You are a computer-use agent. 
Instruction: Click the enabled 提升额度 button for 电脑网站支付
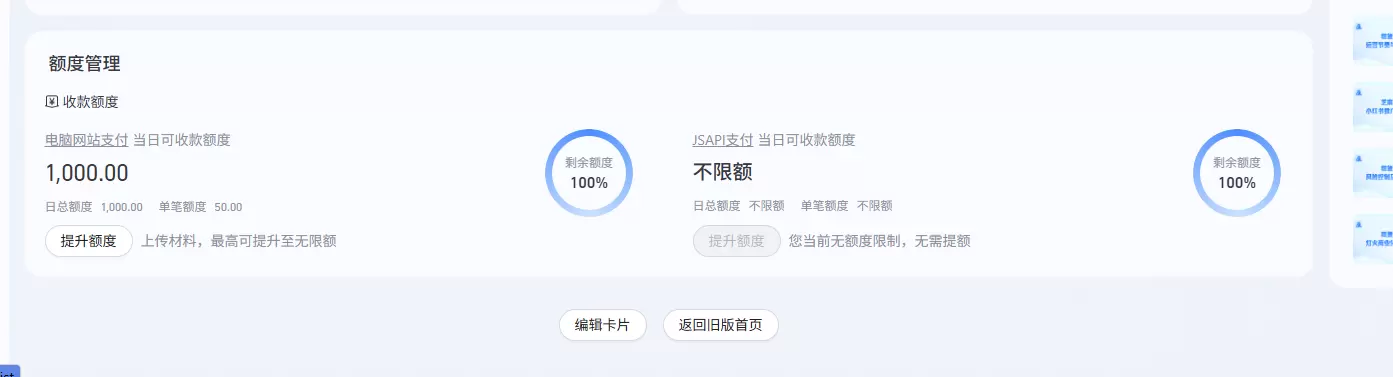coord(89,241)
